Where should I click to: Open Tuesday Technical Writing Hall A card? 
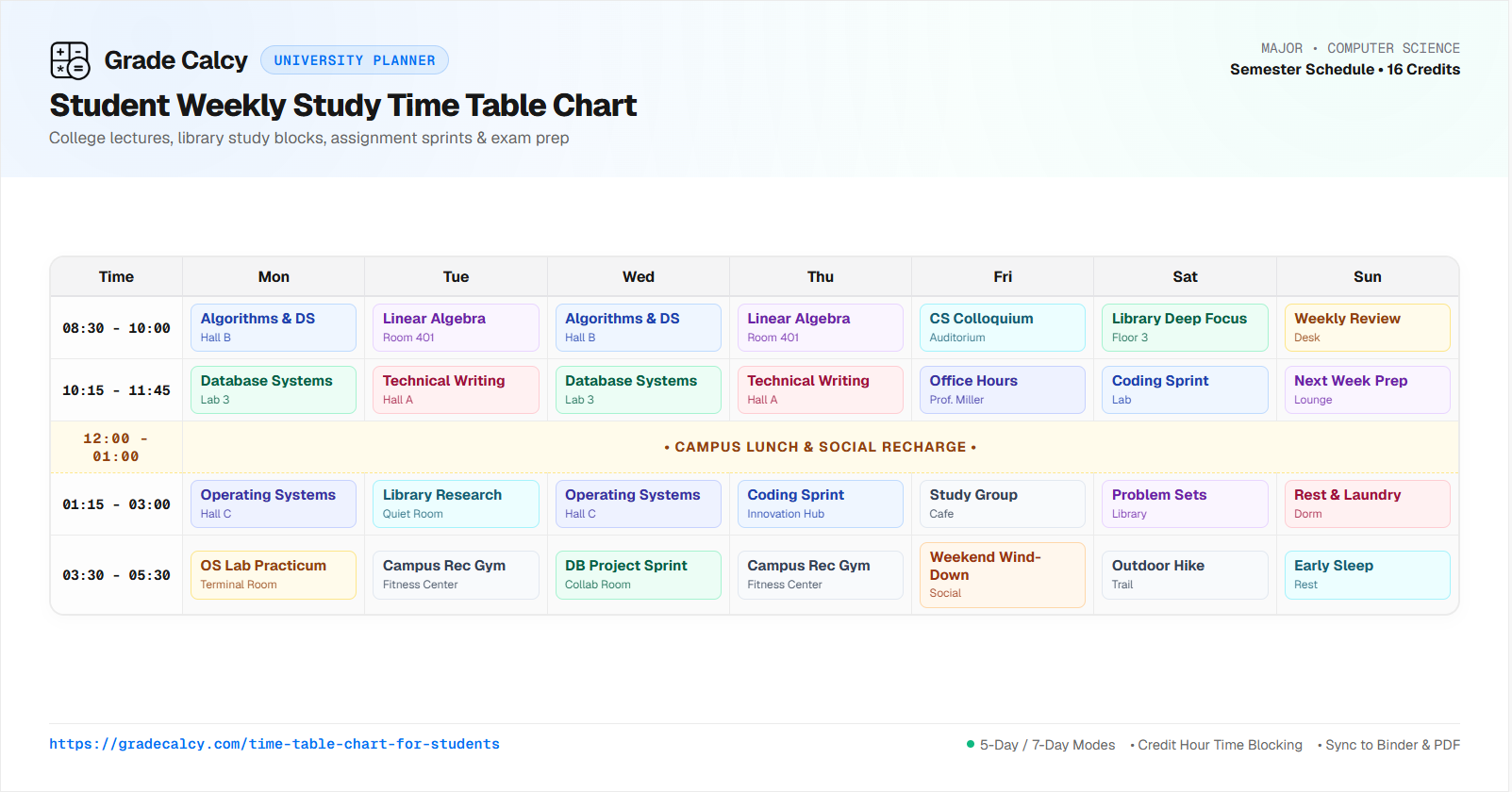click(x=456, y=389)
